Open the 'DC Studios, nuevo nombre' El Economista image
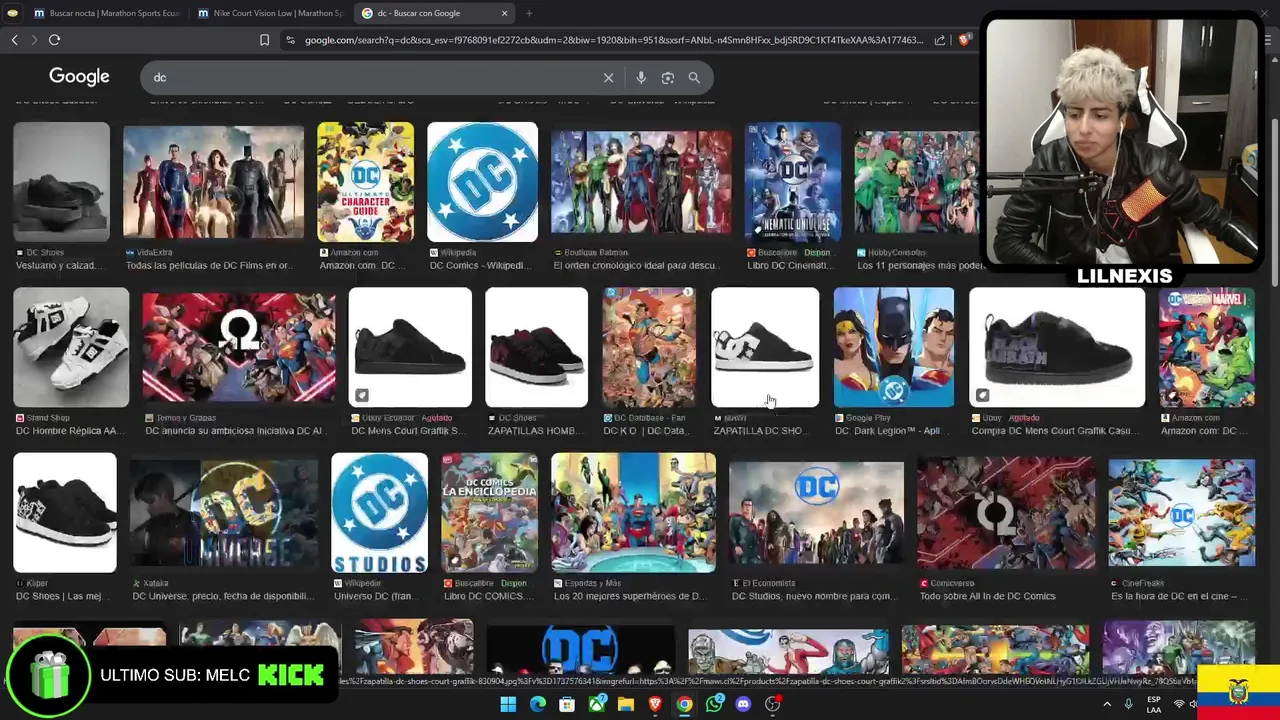 tap(816, 513)
